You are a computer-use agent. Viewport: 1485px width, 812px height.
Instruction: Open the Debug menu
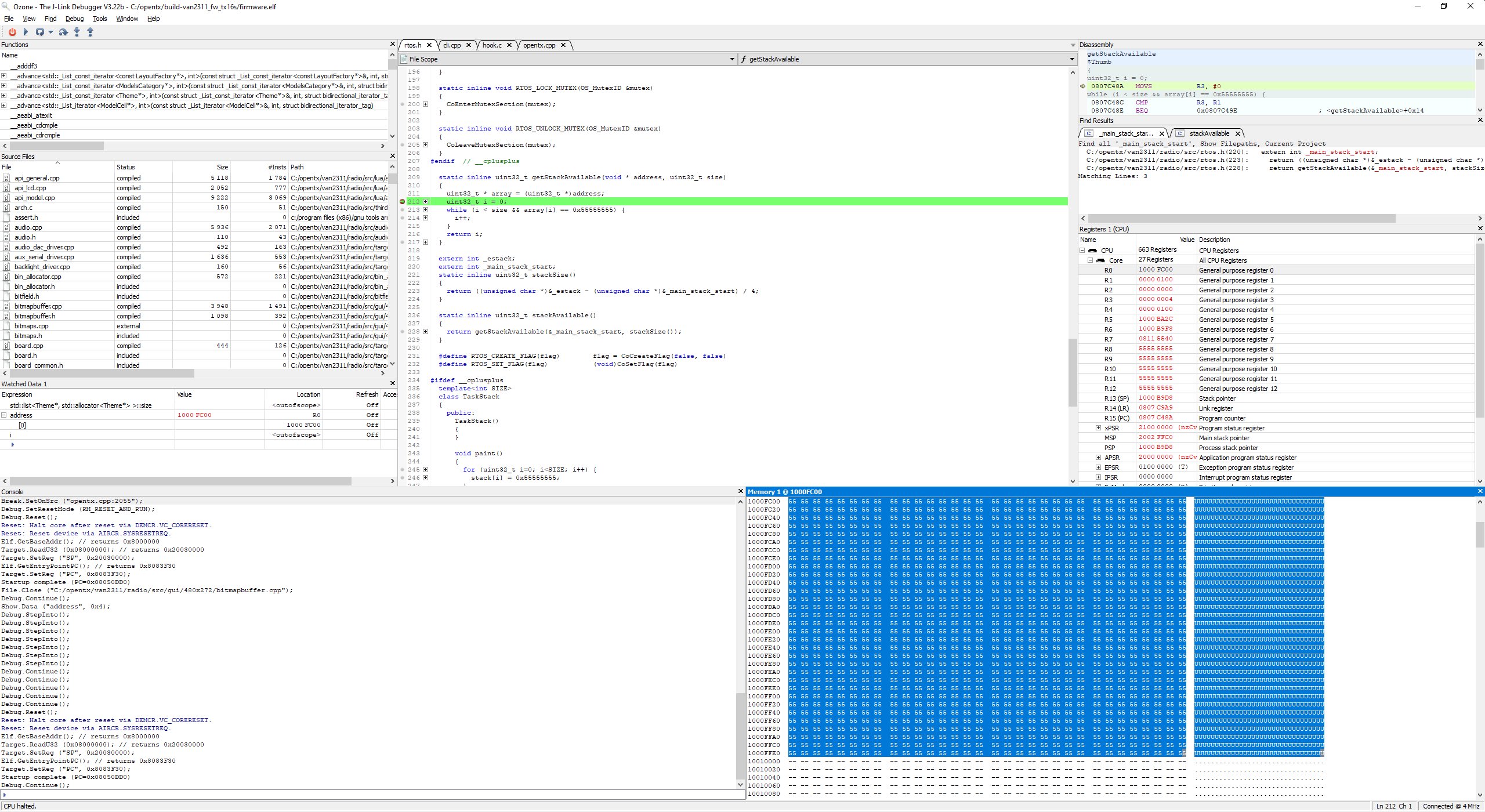pos(74,19)
